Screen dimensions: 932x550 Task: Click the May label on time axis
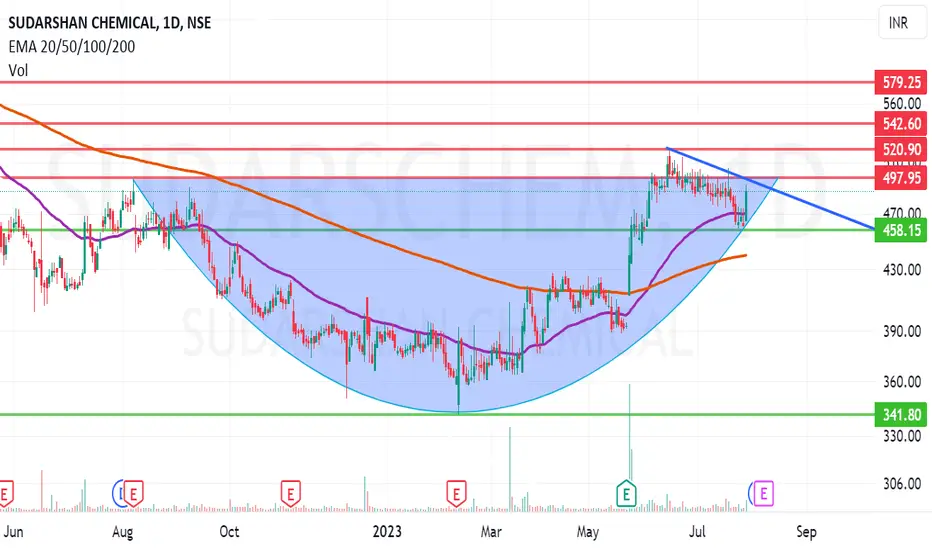[x=587, y=531]
